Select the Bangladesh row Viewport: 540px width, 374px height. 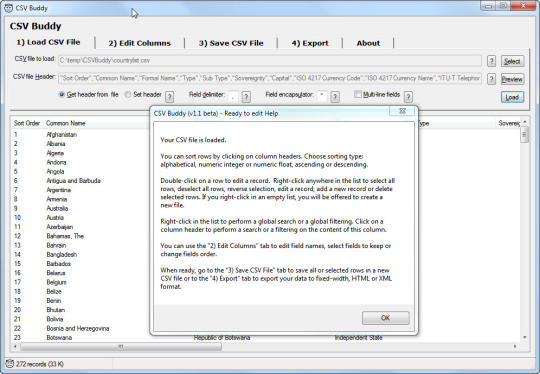point(62,254)
